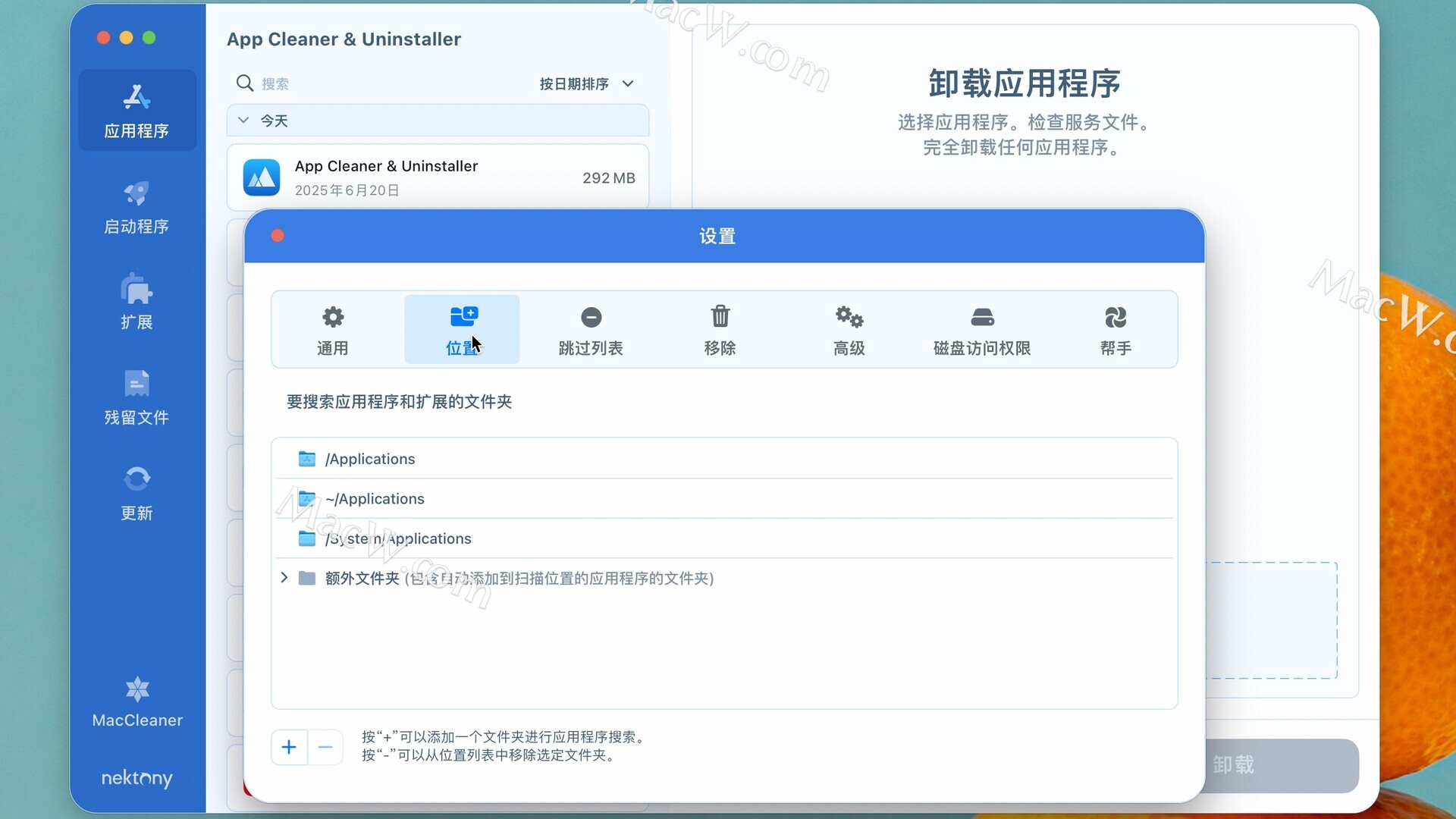Switch to the 帮手 settings tab
Image resolution: width=1456 pixels, height=819 pixels.
pyautogui.click(x=1116, y=330)
